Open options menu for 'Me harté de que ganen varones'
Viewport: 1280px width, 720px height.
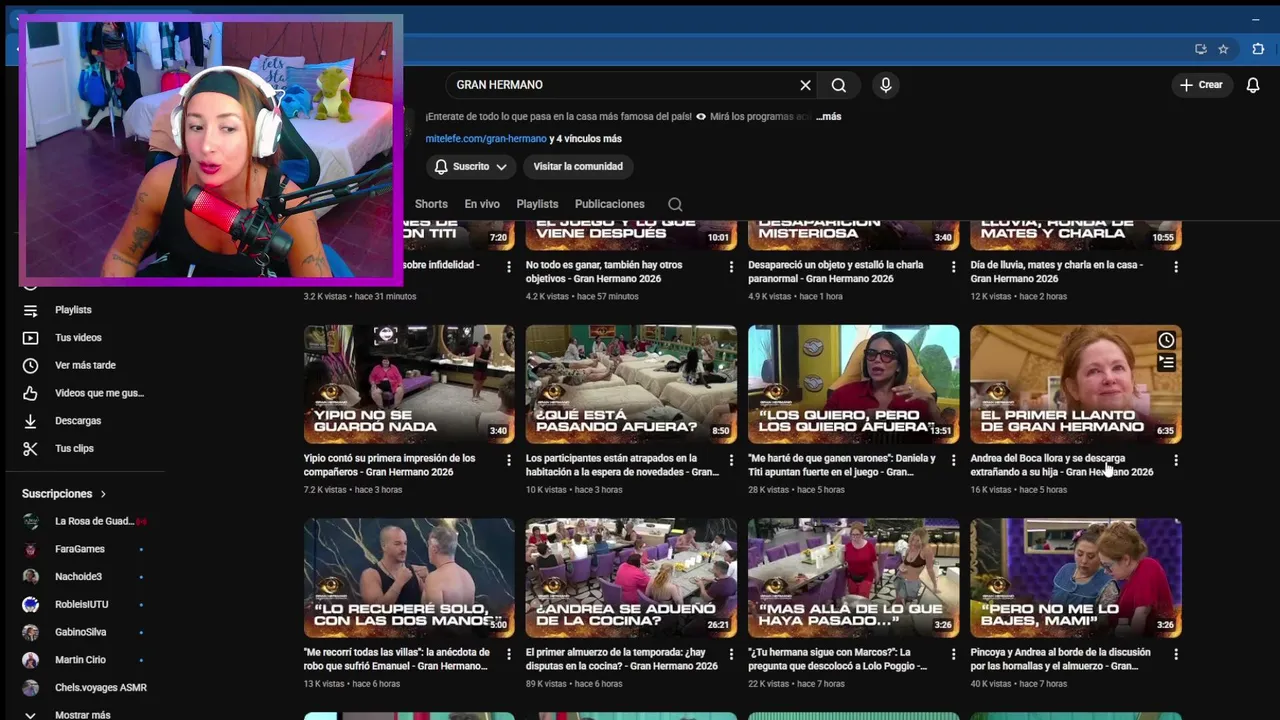coord(953,460)
